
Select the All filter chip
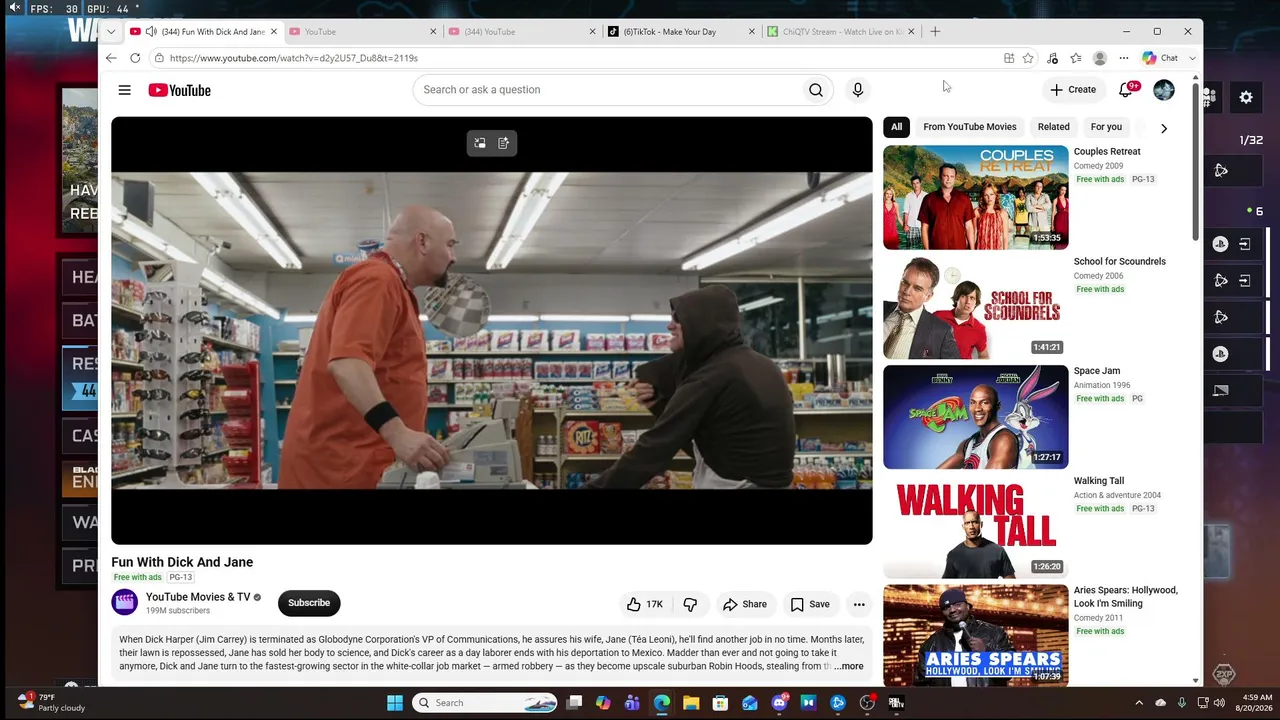896,127
